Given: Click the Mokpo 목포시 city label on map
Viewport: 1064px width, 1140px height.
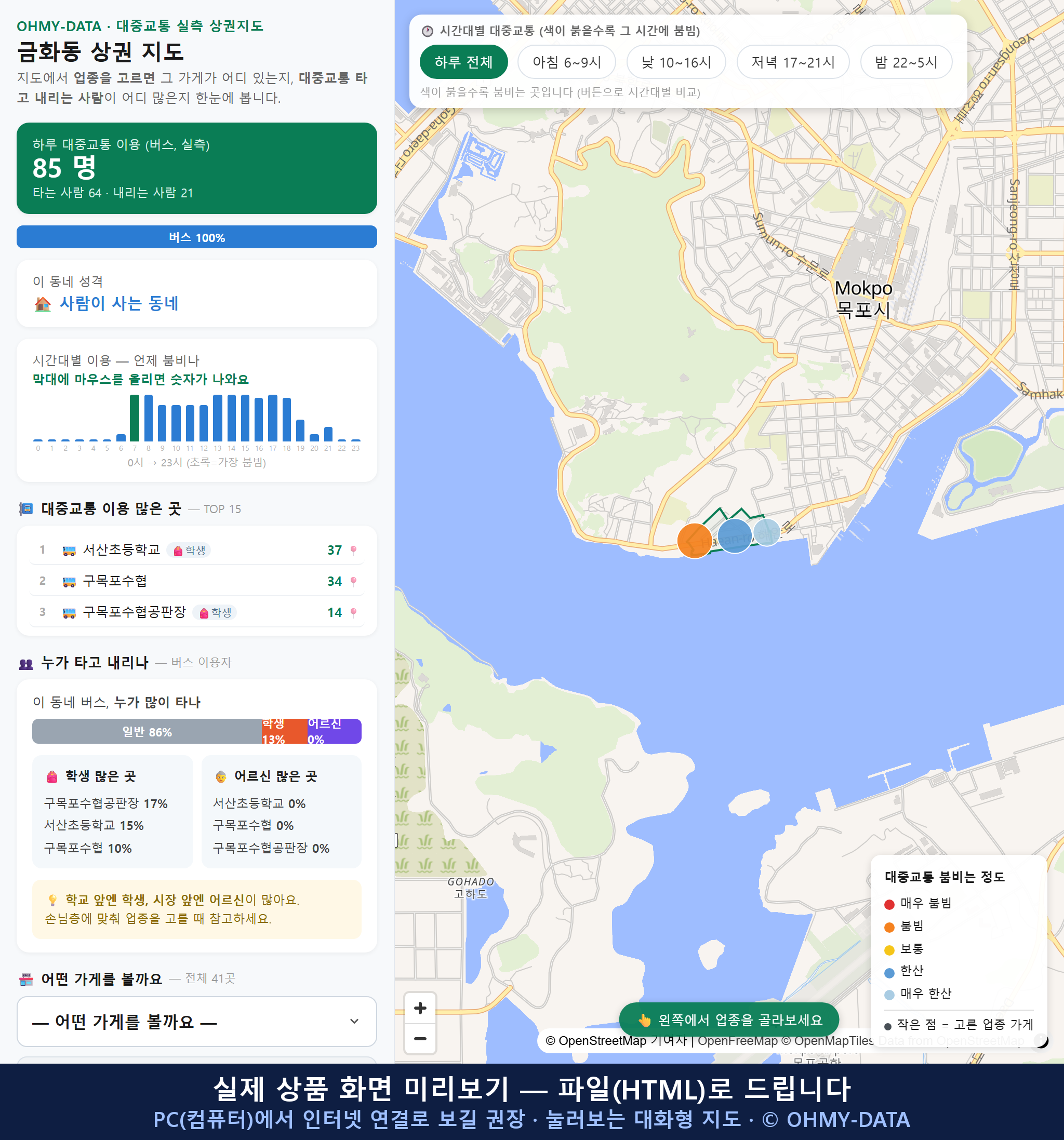Looking at the screenshot, I should (862, 299).
